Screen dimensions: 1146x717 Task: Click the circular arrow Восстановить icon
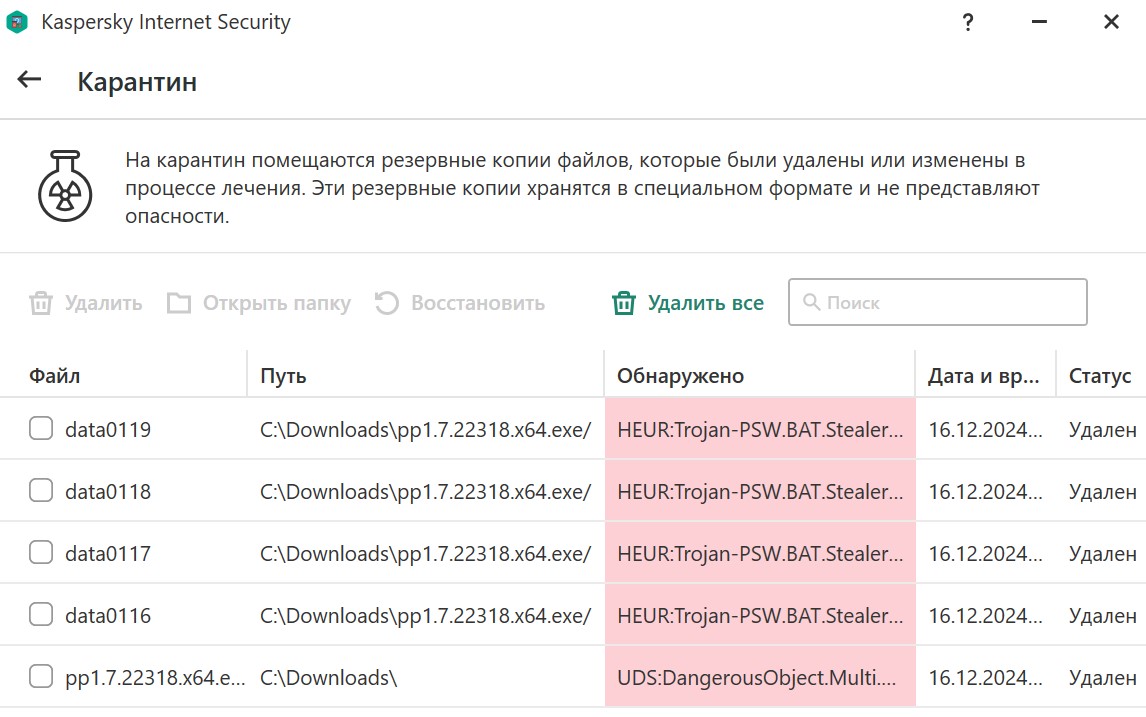point(387,303)
